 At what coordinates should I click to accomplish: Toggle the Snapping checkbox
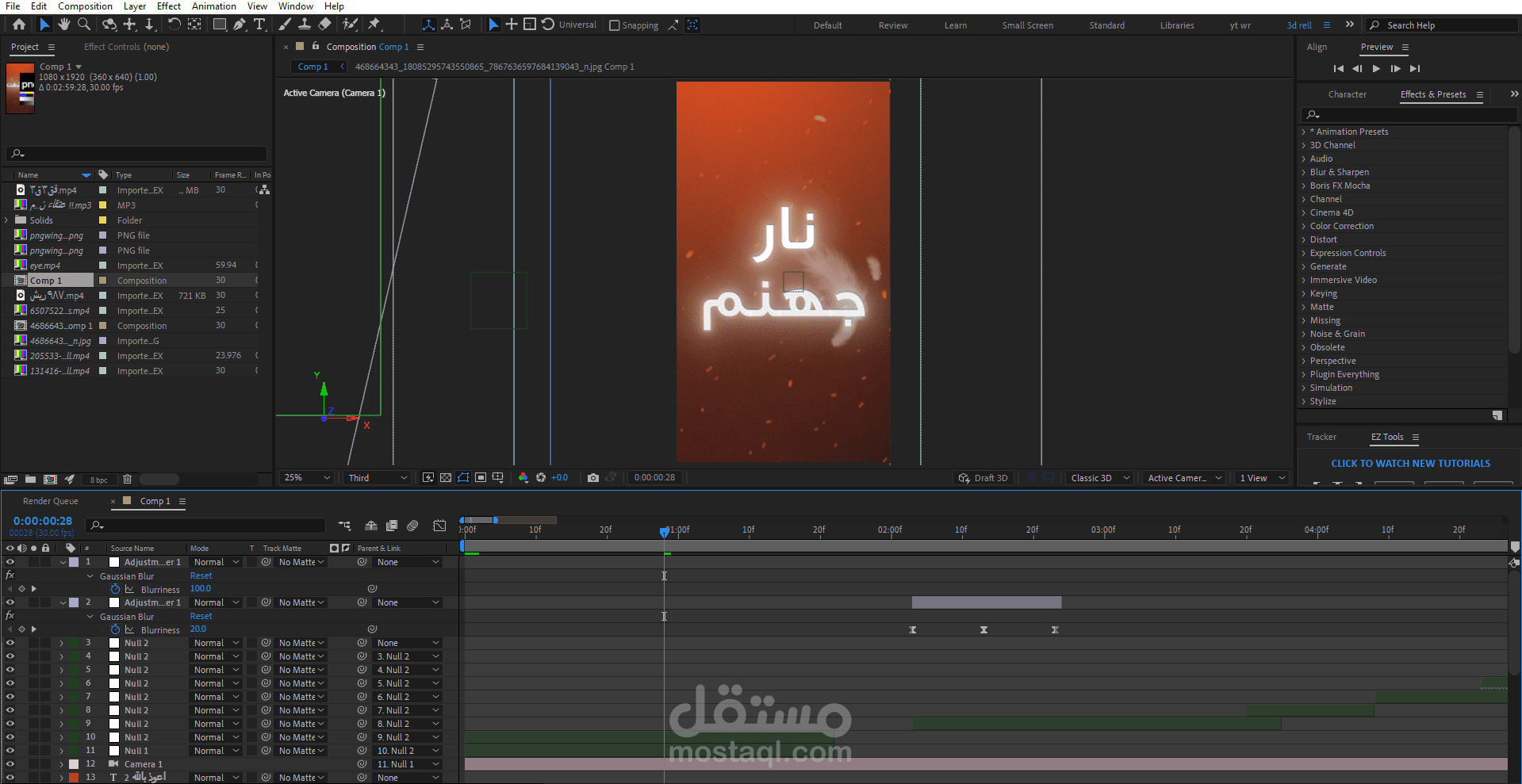pos(614,25)
